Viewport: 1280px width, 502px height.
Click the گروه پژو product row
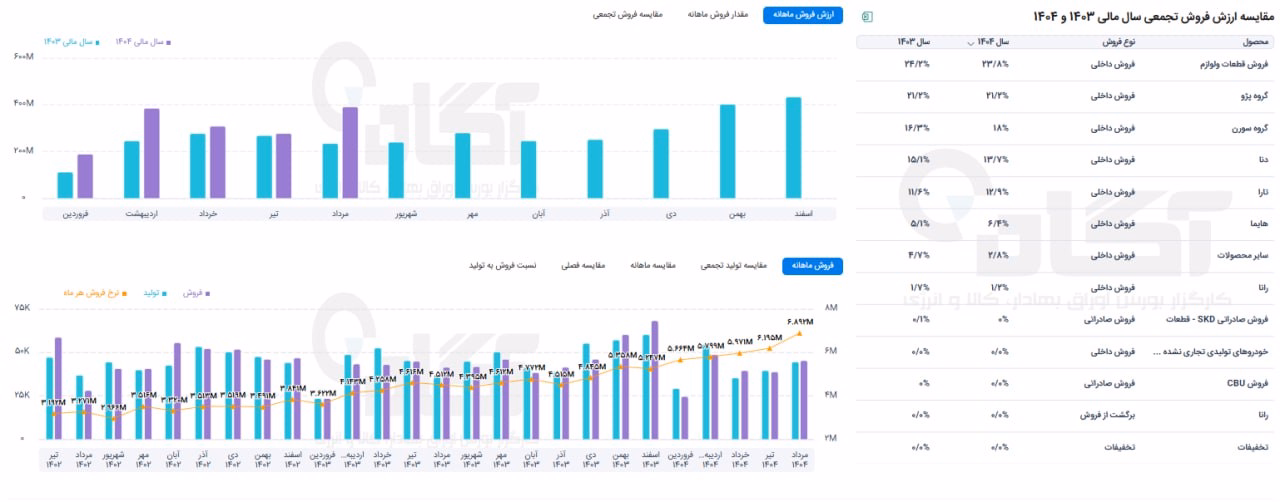[x=1066, y=97]
